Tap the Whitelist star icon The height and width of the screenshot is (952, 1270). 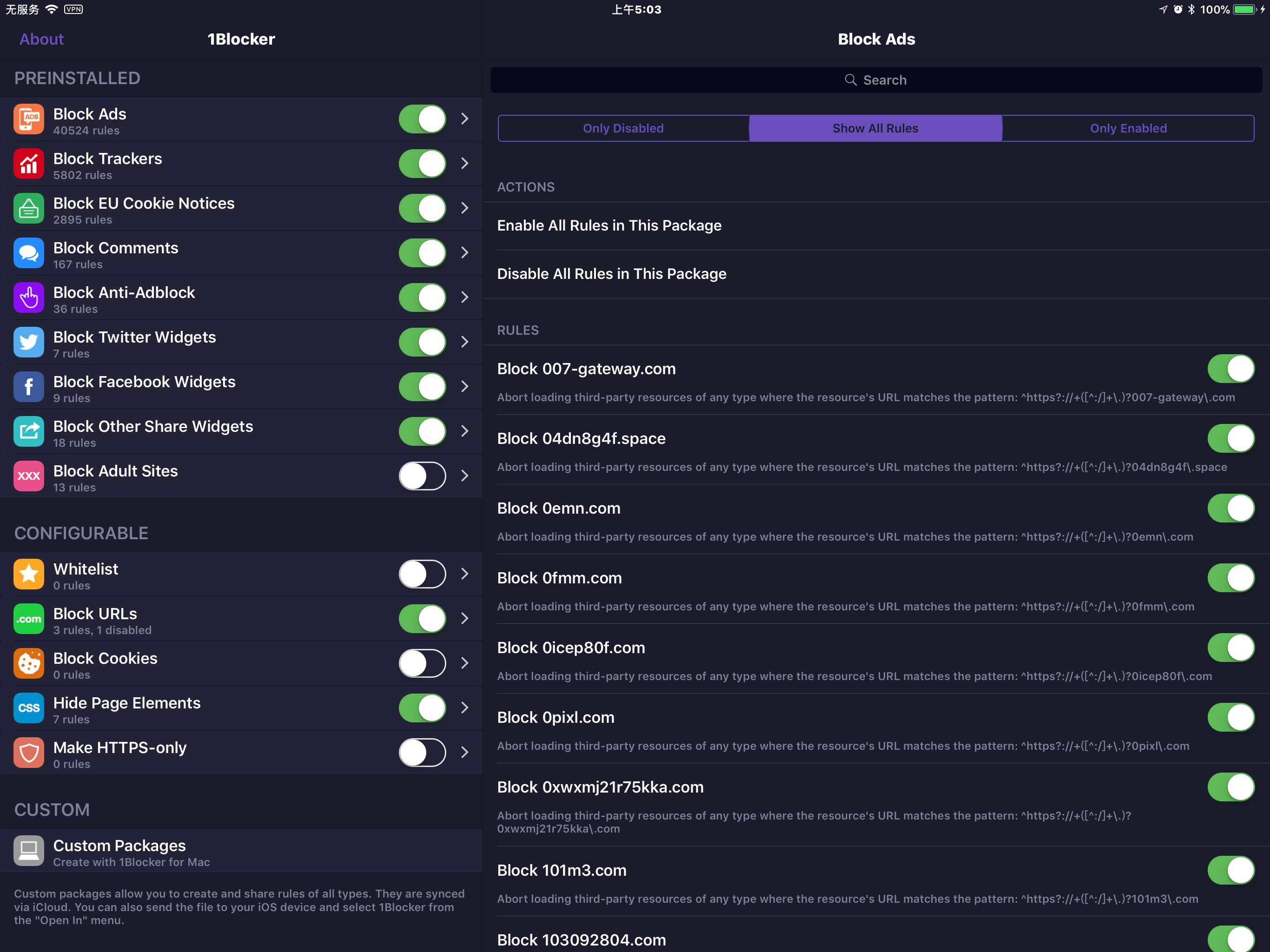29,574
